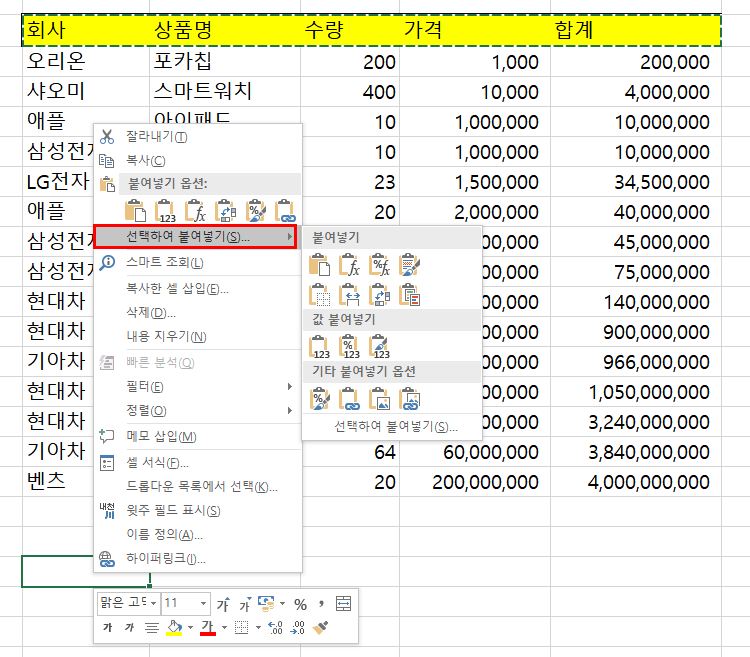Paste values only under 값 붙여넣기
This screenshot has height=657, width=750.
pyautogui.click(x=320, y=347)
